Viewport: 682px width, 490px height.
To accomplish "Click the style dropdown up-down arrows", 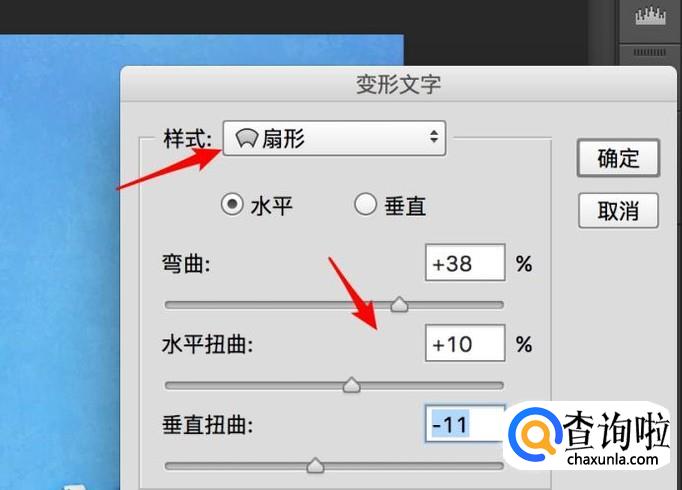I will [x=434, y=137].
